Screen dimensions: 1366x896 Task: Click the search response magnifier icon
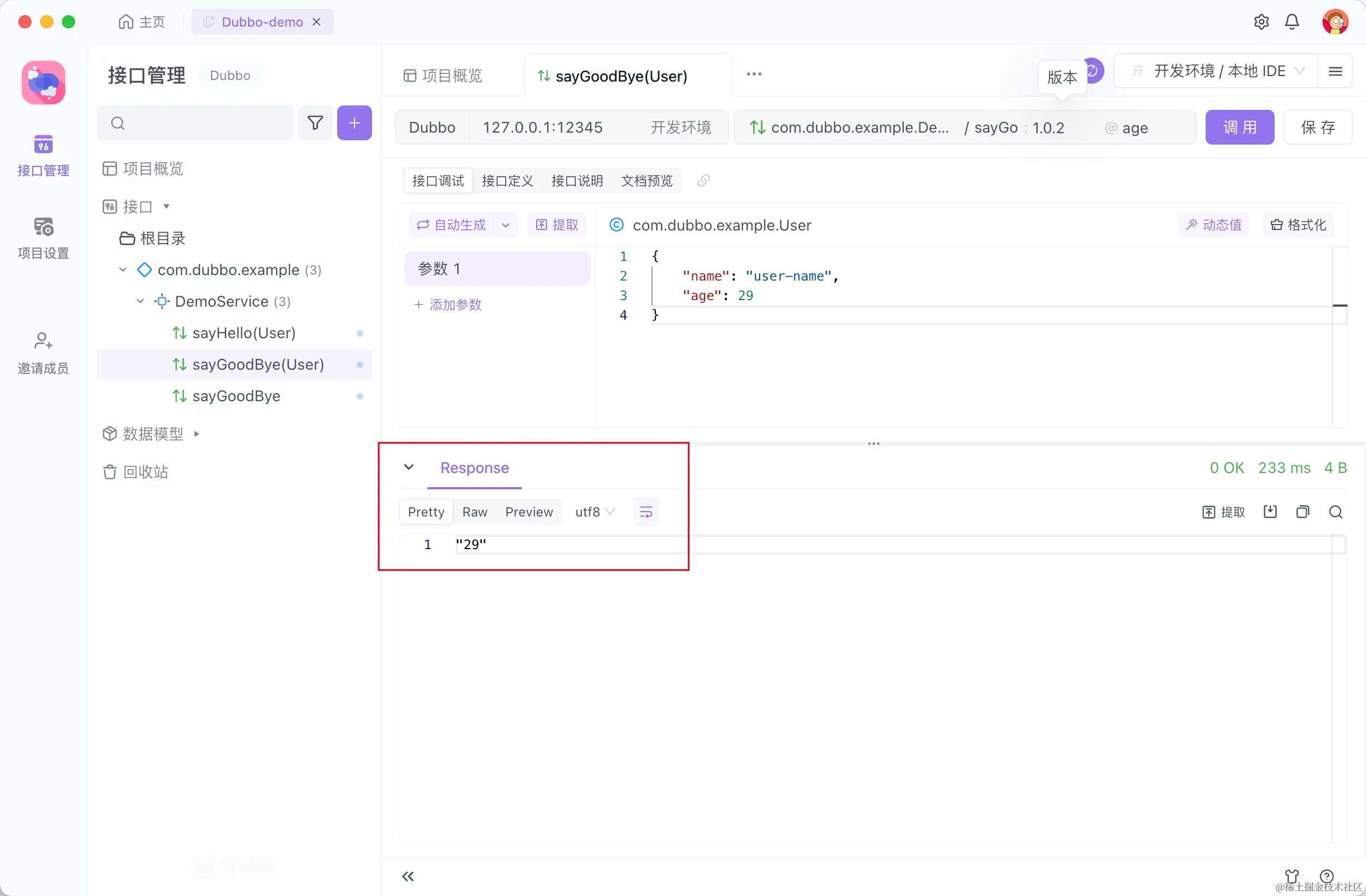(x=1336, y=512)
